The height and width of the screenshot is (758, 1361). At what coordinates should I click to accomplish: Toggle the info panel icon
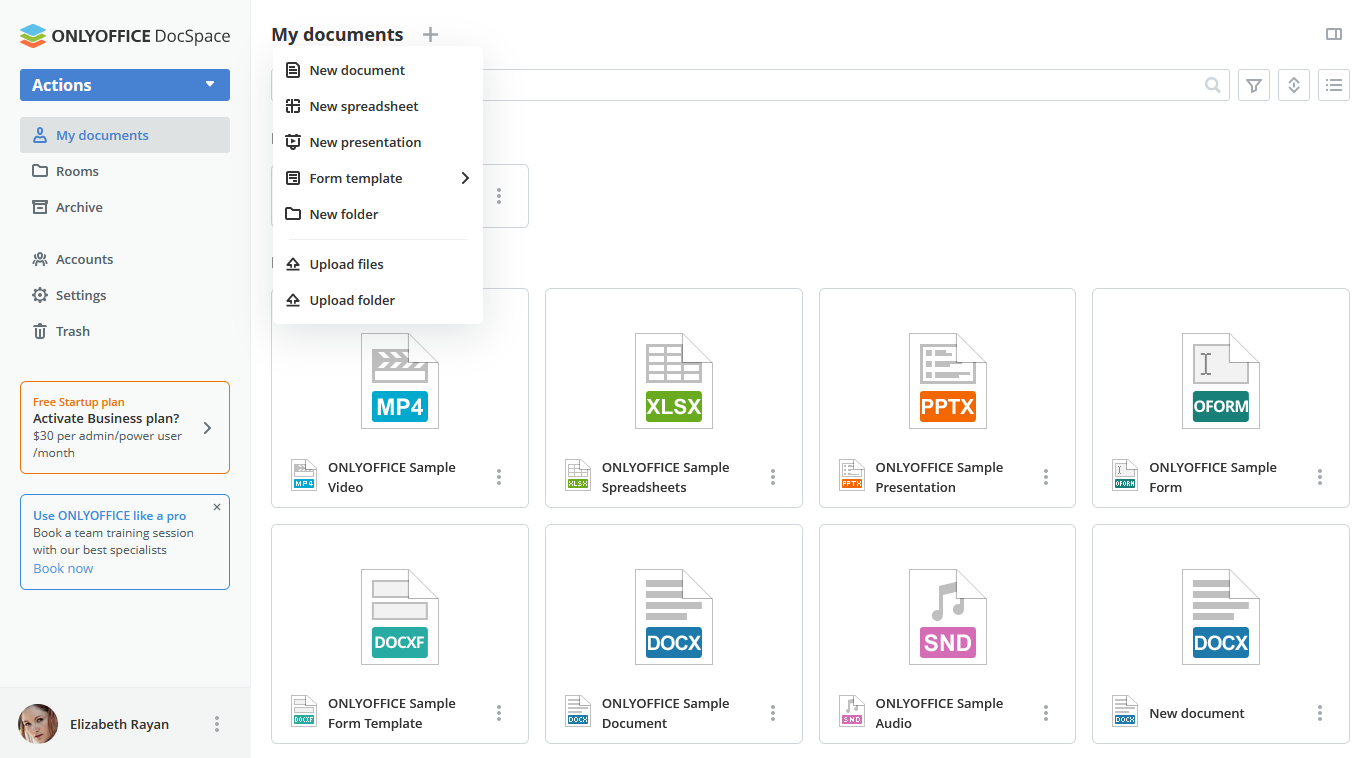coord(1334,33)
